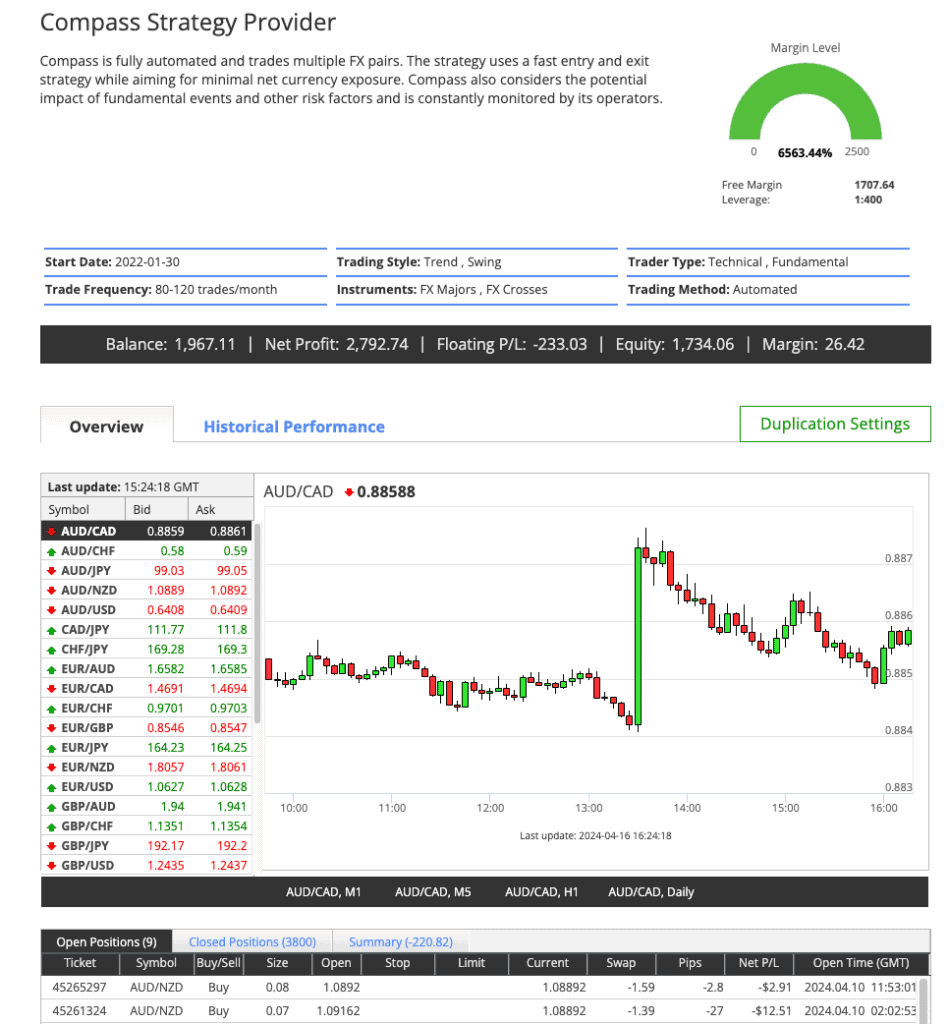Open the Closed Positions (3800) tab
The height and width of the screenshot is (1024, 949).
click(x=252, y=942)
